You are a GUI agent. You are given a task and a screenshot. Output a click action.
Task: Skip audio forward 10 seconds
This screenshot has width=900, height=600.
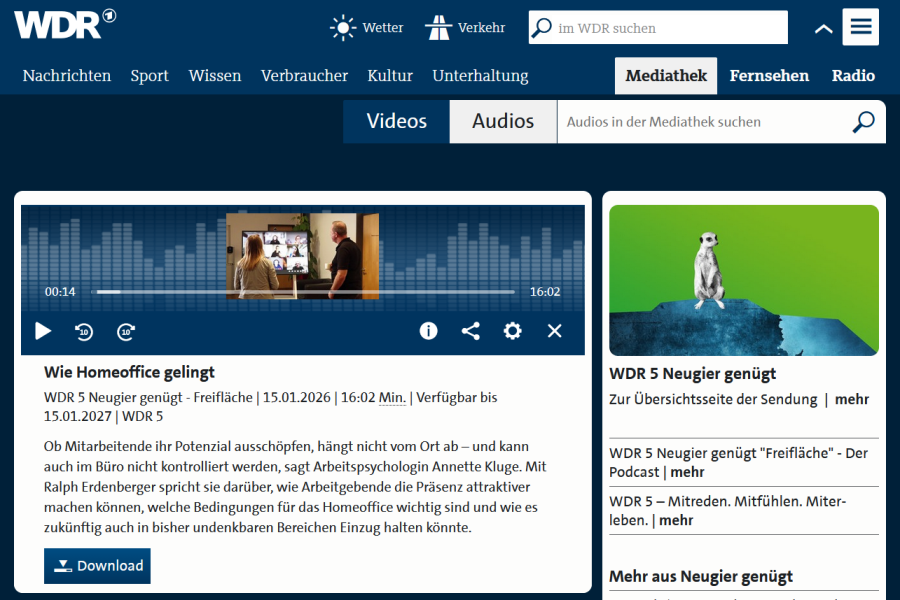coord(126,331)
